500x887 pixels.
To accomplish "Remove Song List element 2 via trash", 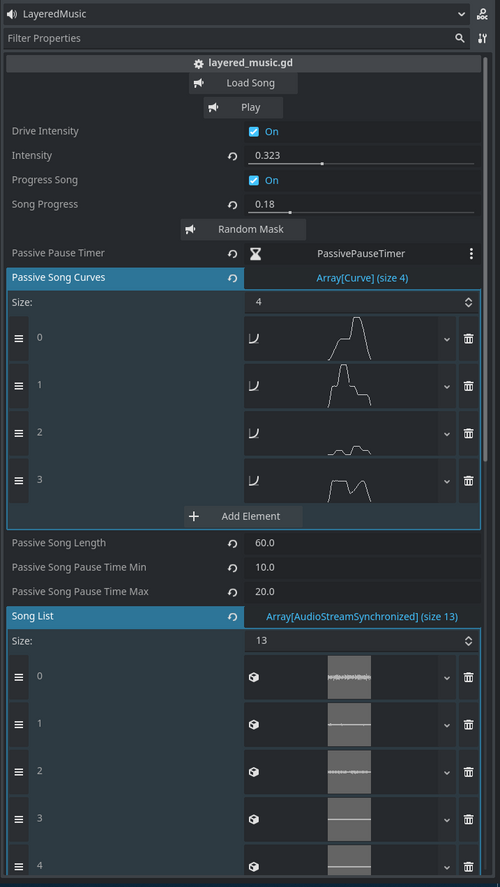I will pos(468,772).
